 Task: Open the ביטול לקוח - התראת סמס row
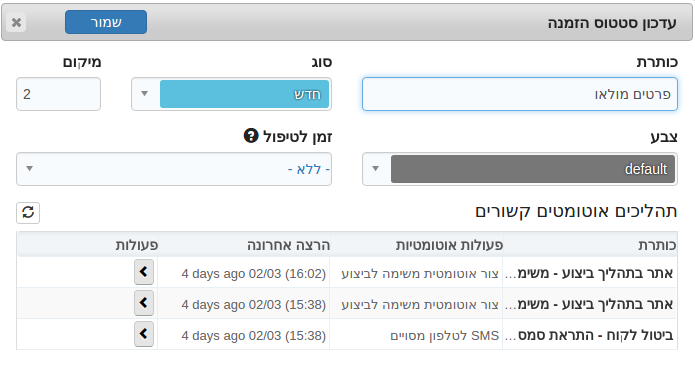(590, 335)
